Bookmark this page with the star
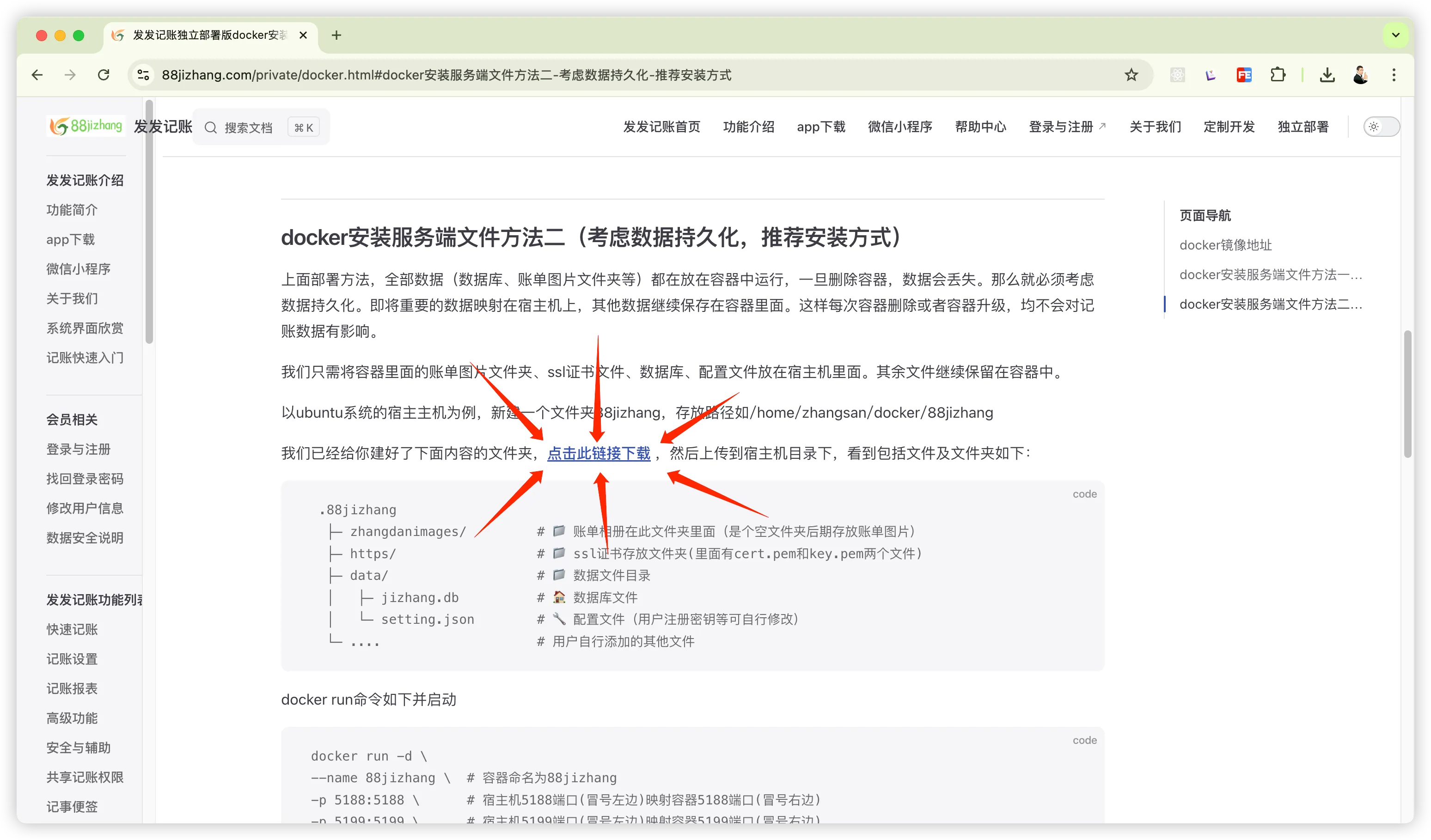This screenshot has width=1431, height=840. coord(1131,75)
